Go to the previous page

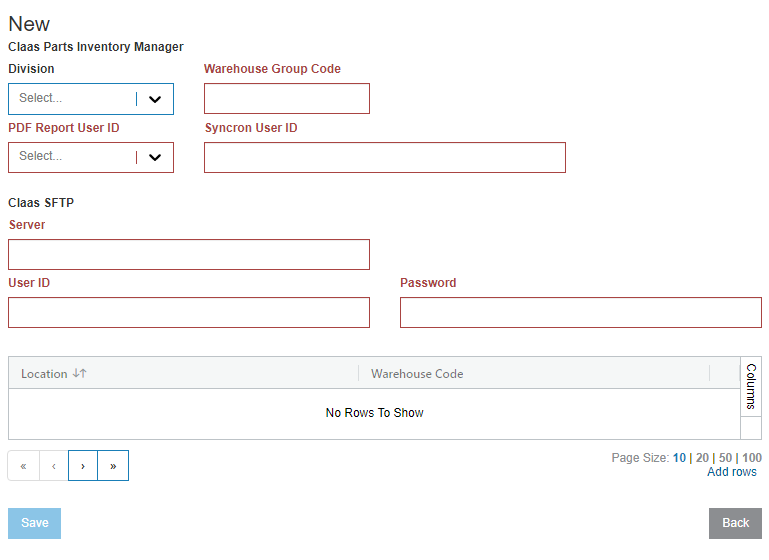pos(53,466)
